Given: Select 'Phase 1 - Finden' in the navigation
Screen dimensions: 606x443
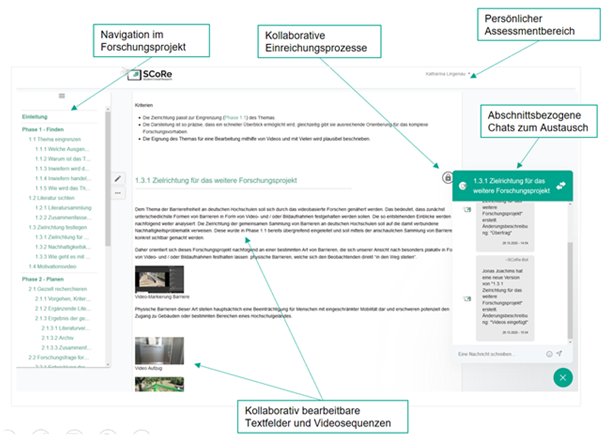Looking at the screenshot, I should (x=43, y=129).
